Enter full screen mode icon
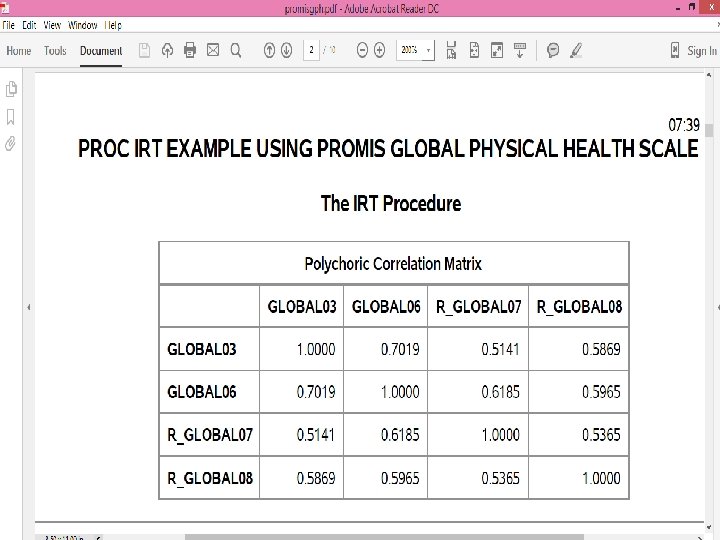The width and height of the screenshot is (720, 540). coord(497,50)
